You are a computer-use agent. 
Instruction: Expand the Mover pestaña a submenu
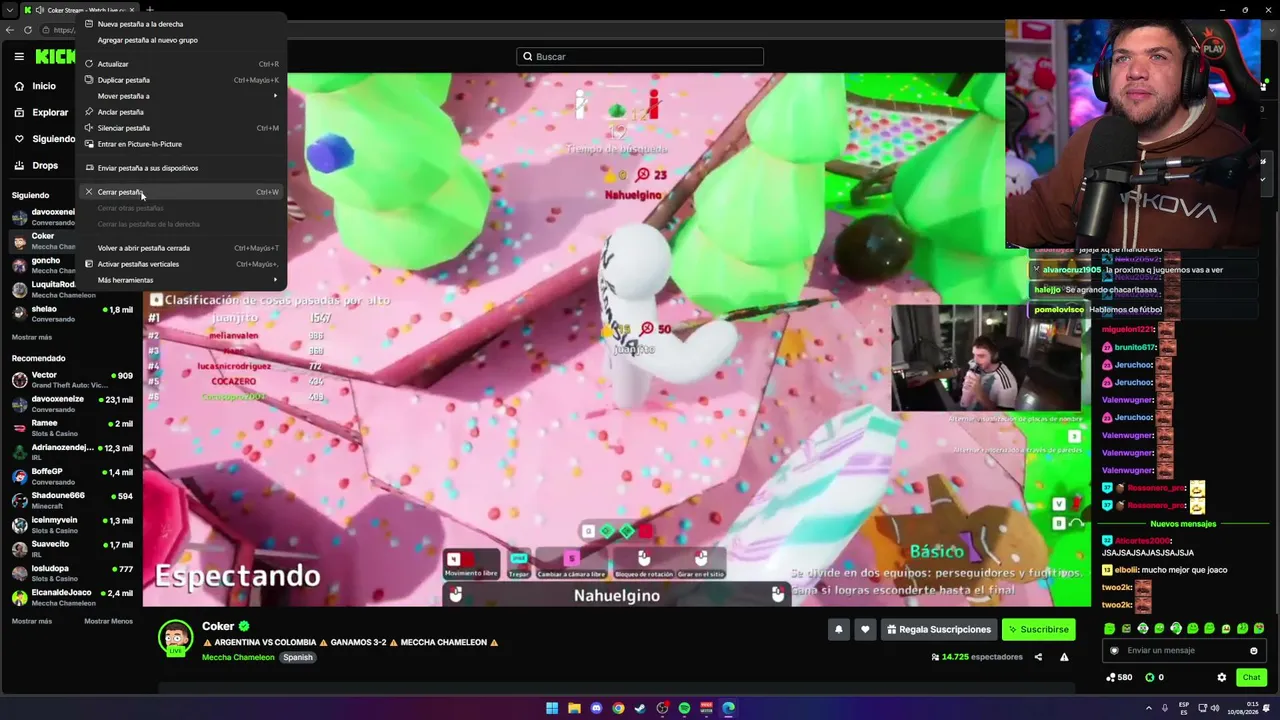(182, 96)
